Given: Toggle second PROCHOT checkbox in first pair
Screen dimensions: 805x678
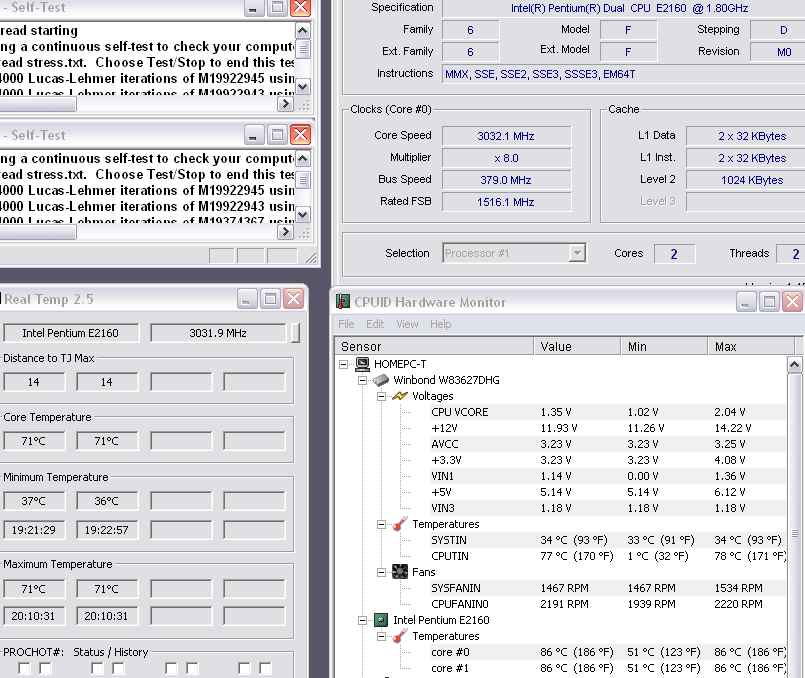Looking at the screenshot, I should coord(45,668).
